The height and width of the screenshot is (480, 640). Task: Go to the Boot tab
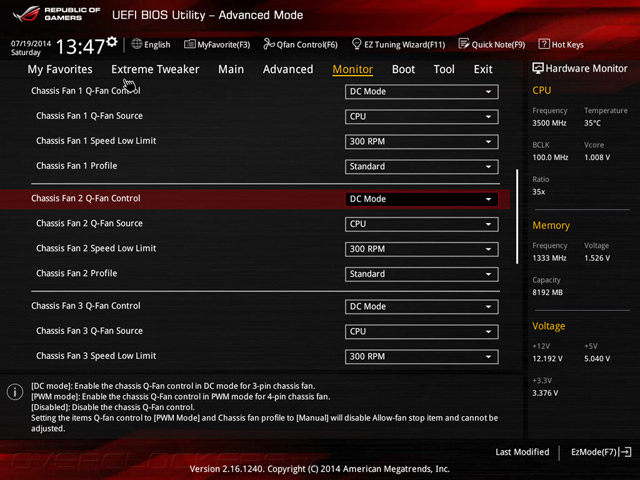403,69
